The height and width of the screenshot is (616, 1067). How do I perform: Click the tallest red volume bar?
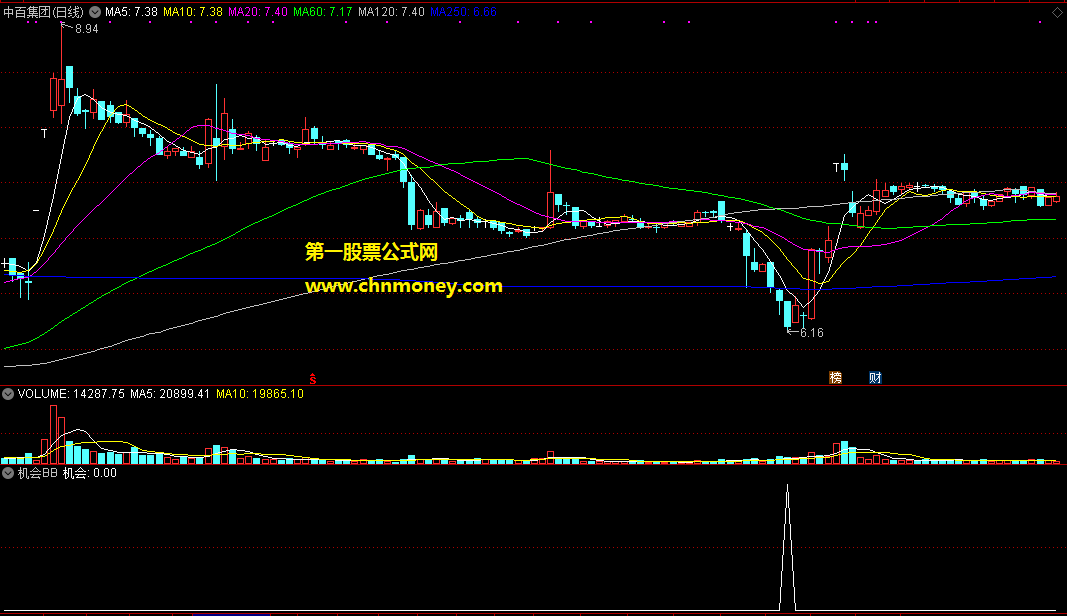53,435
